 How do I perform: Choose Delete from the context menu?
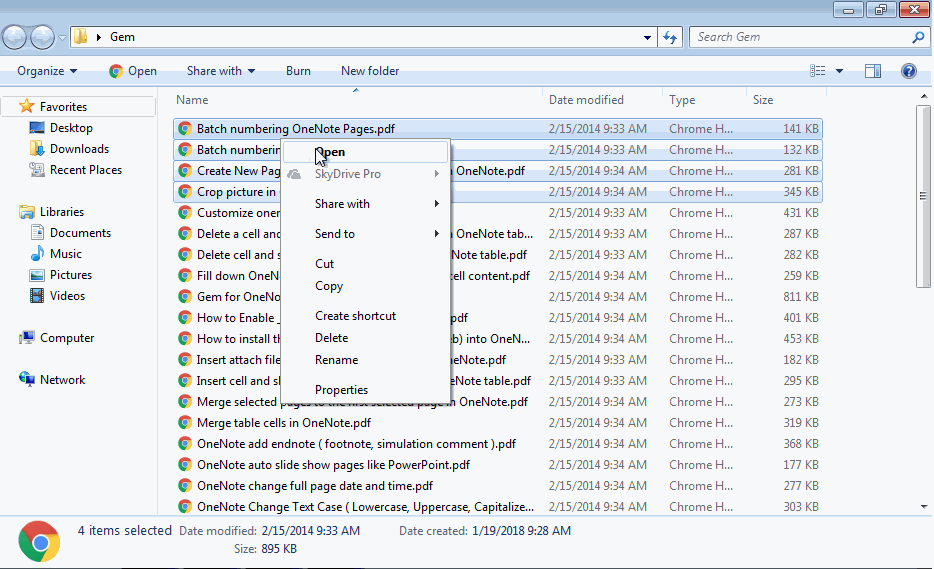[x=331, y=338]
